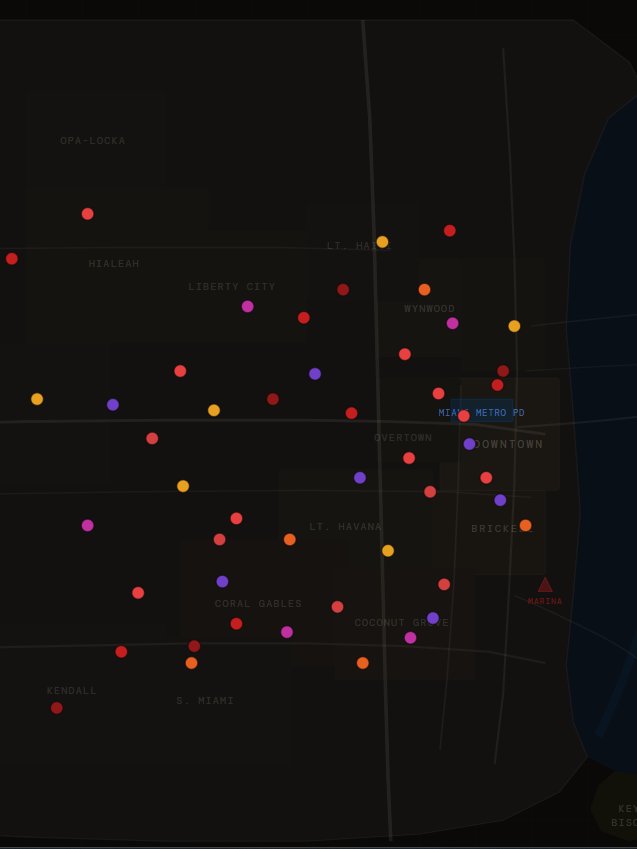Select red dot directly below CORAL GABLES
The height and width of the screenshot is (849, 637).
(x=236, y=624)
